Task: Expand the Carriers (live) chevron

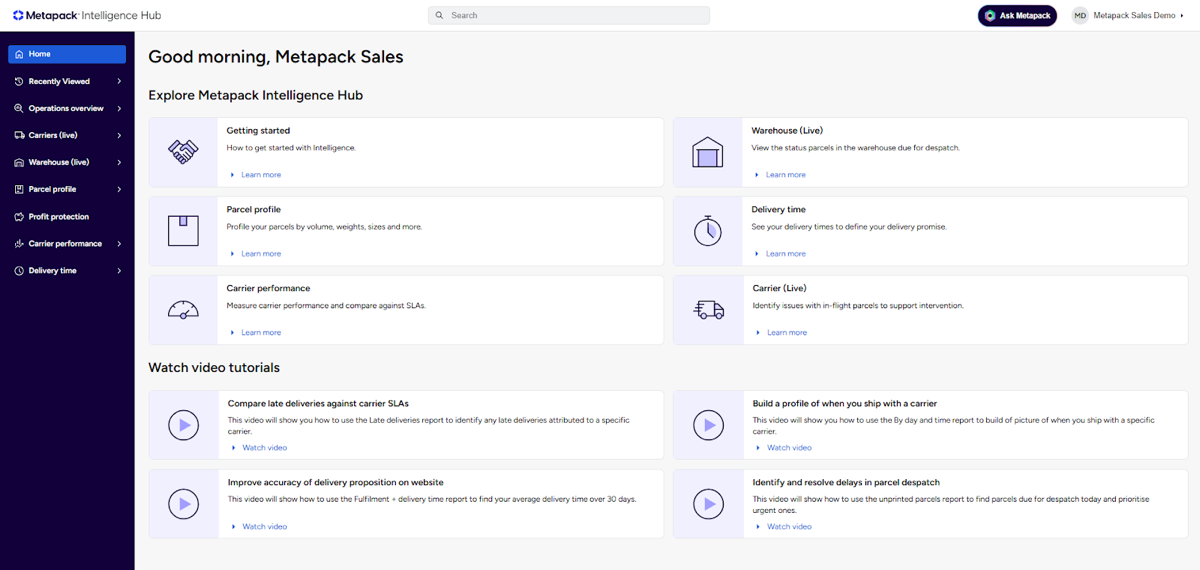Action: pyautogui.click(x=119, y=135)
